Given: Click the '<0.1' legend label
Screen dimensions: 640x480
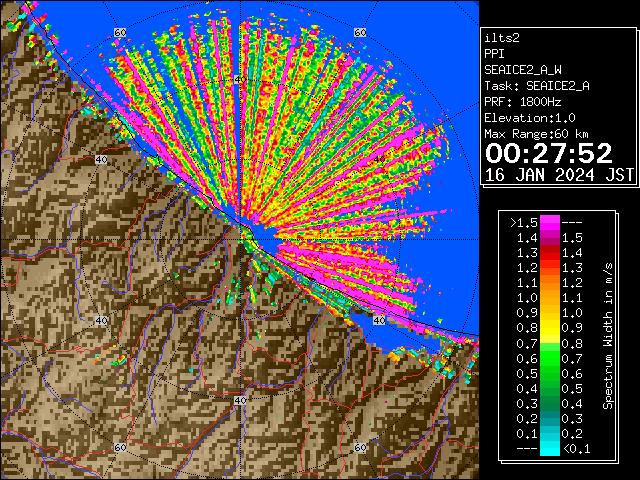Looking at the screenshot, I should (x=576, y=449).
